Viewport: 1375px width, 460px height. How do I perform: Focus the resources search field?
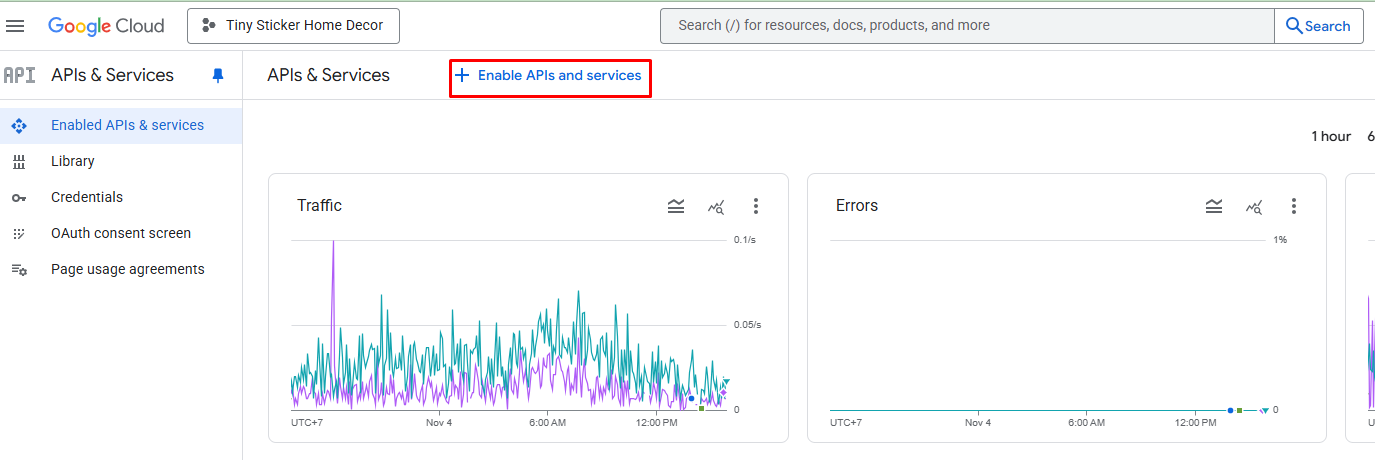click(967, 26)
